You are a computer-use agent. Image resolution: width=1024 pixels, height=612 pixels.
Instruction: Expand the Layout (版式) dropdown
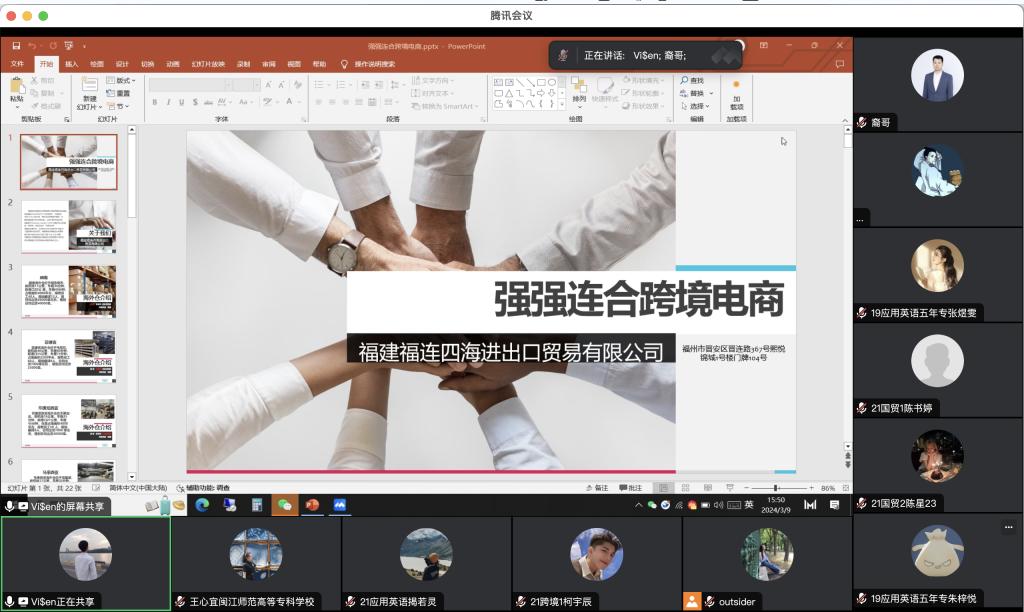click(x=123, y=80)
